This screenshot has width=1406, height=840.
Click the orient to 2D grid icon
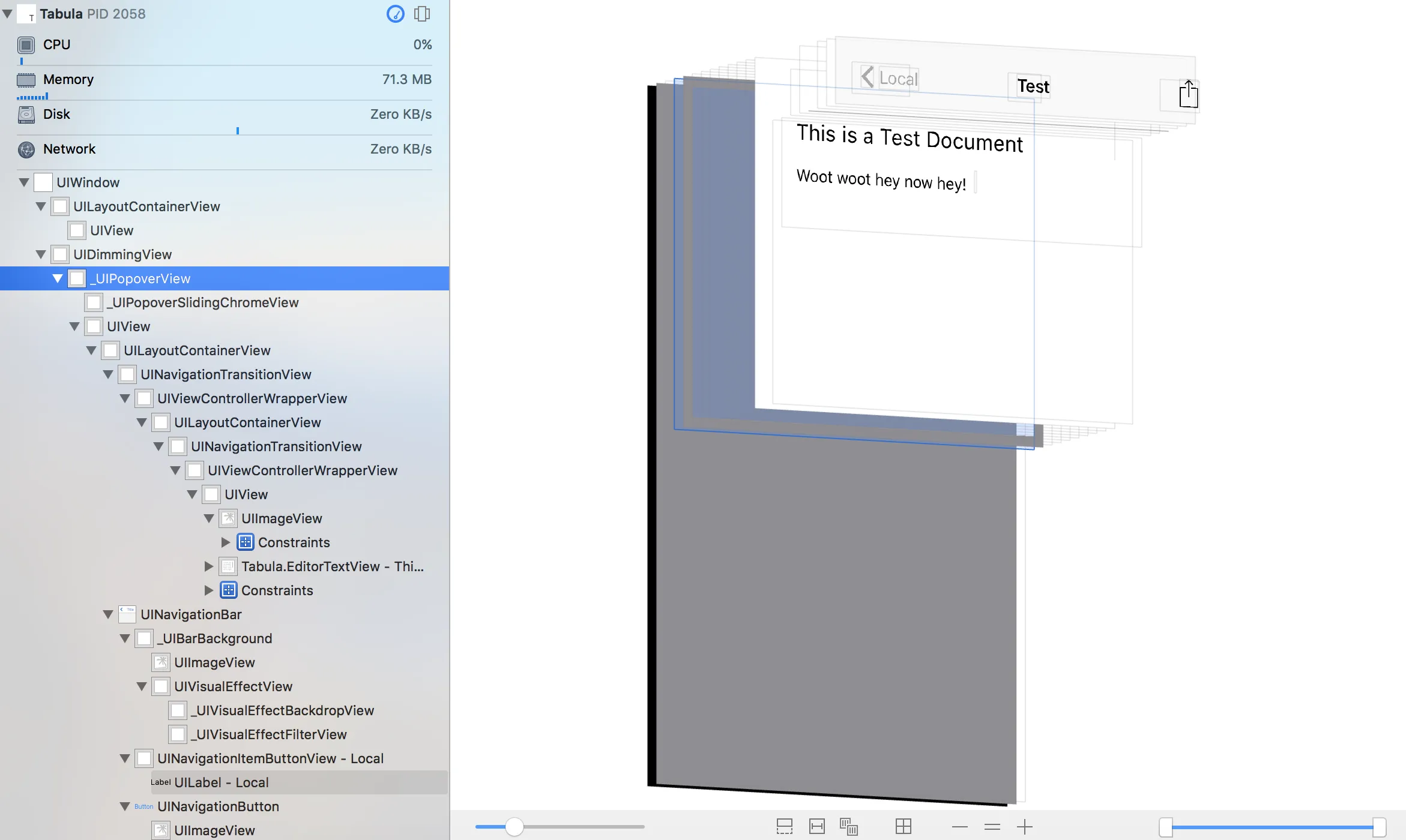click(x=903, y=827)
